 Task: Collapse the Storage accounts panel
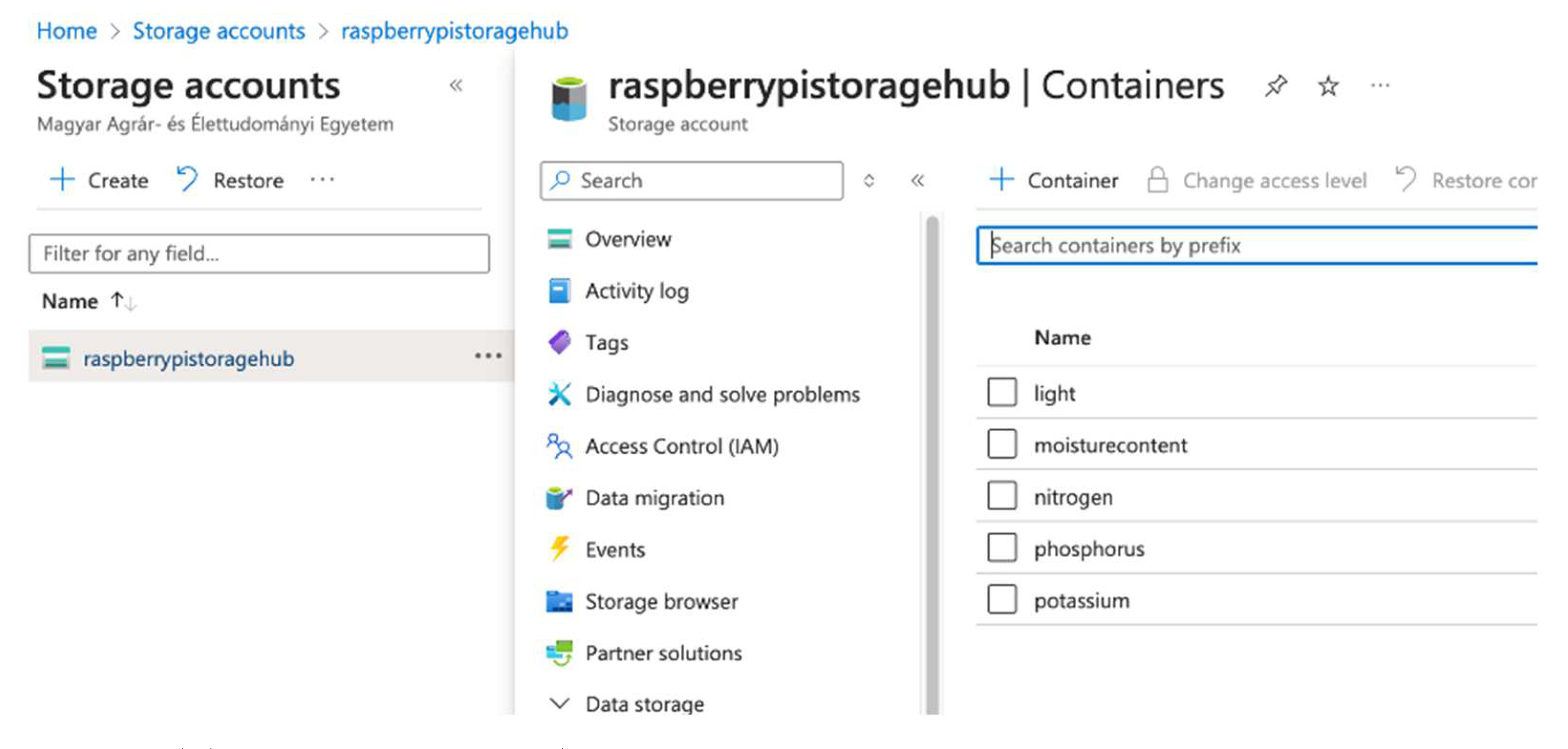point(456,86)
